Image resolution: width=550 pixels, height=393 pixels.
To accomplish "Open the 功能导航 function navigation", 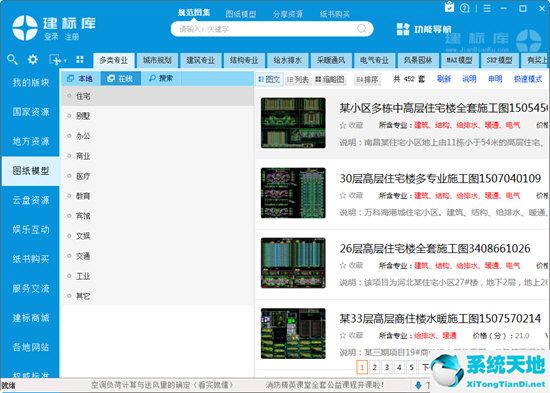I will [424, 29].
